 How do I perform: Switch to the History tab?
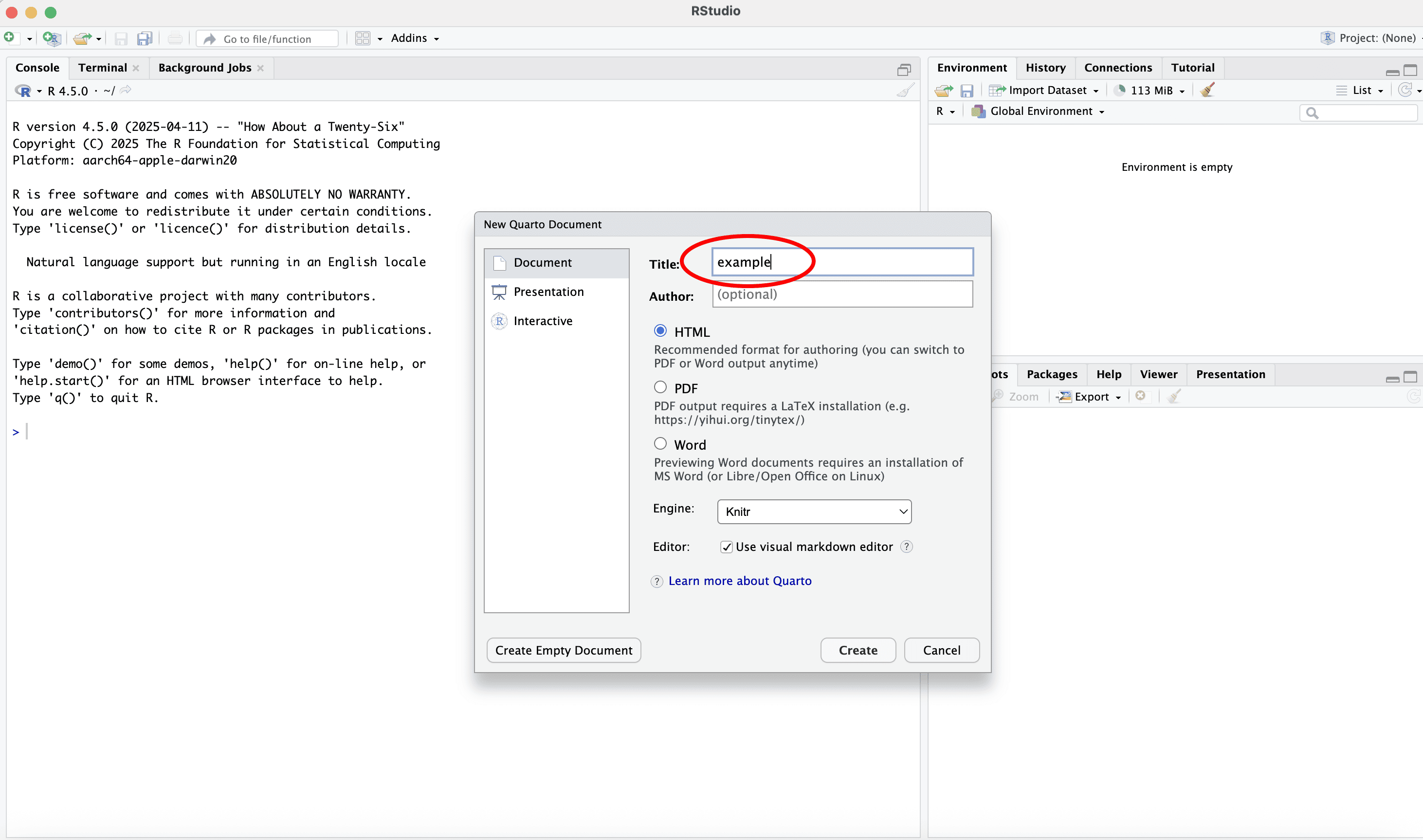pos(1045,68)
